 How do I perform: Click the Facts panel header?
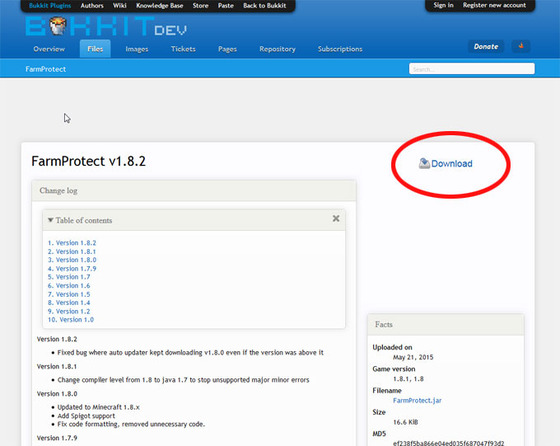point(446,325)
